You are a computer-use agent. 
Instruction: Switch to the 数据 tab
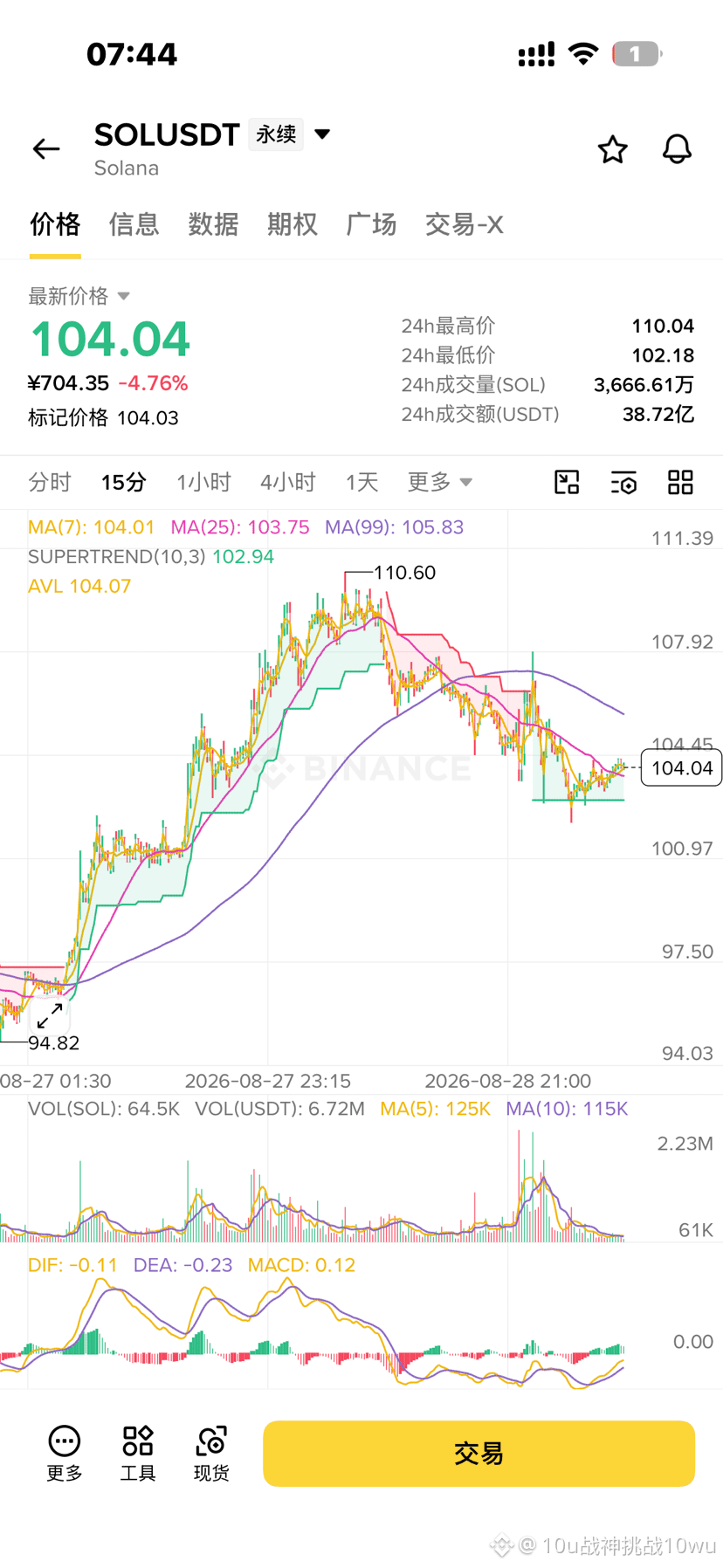pos(213,224)
